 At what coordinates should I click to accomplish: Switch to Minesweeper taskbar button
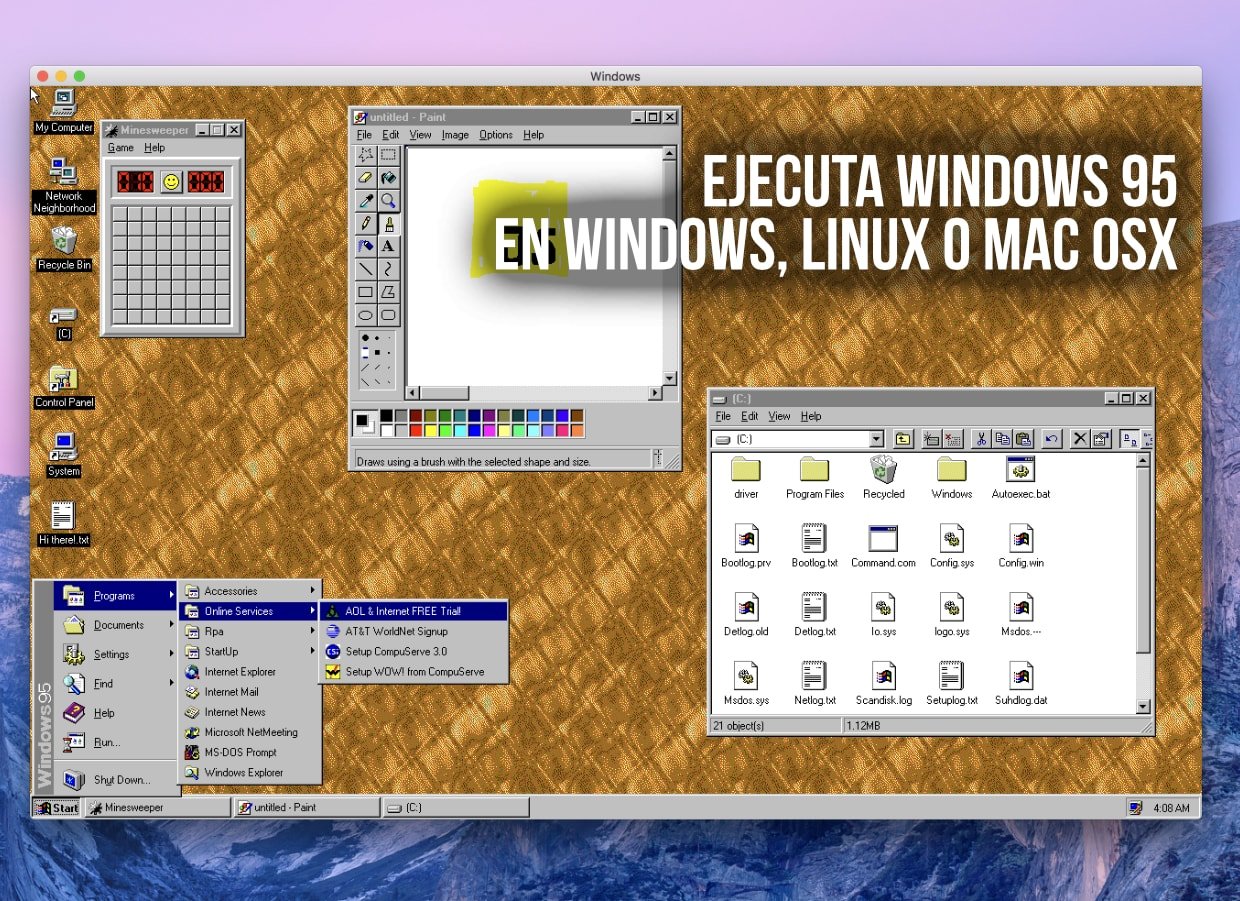click(156, 808)
